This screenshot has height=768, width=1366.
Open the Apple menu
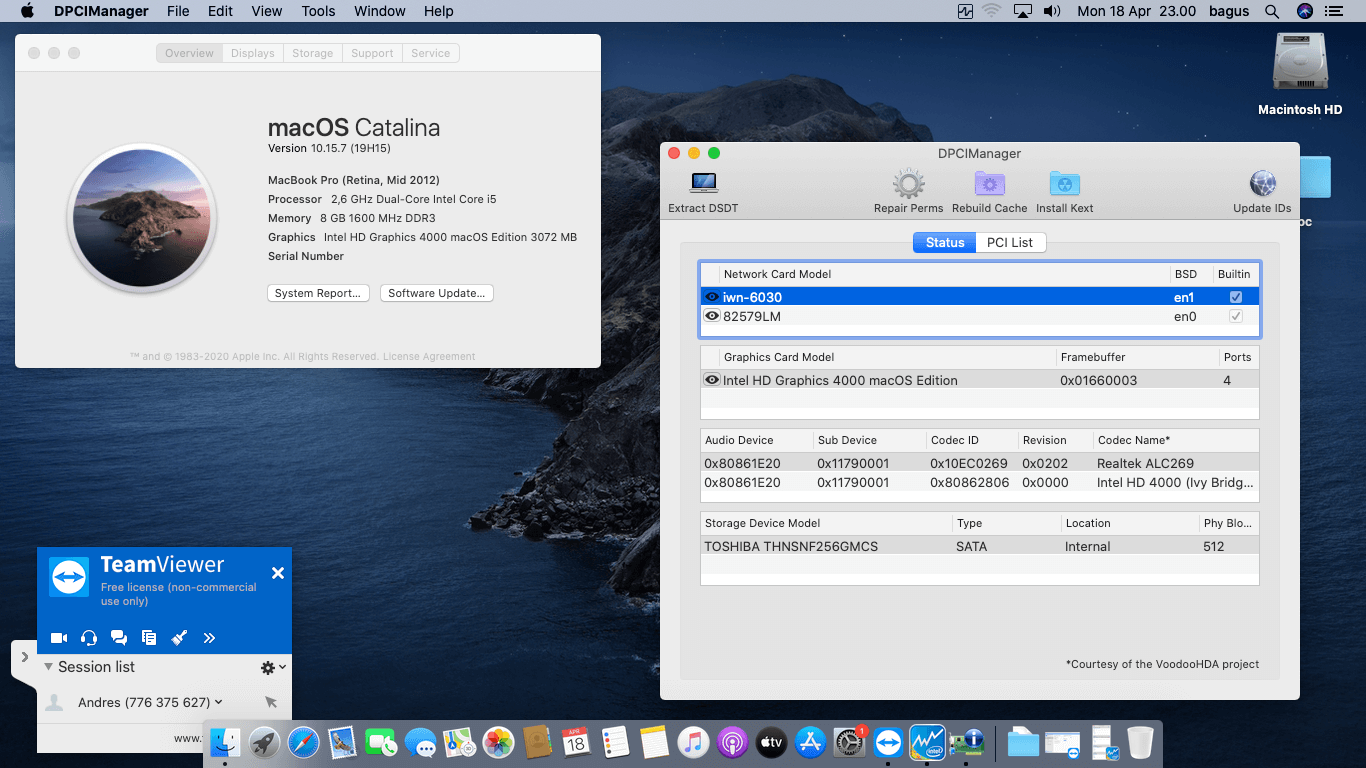tap(27, 12)
